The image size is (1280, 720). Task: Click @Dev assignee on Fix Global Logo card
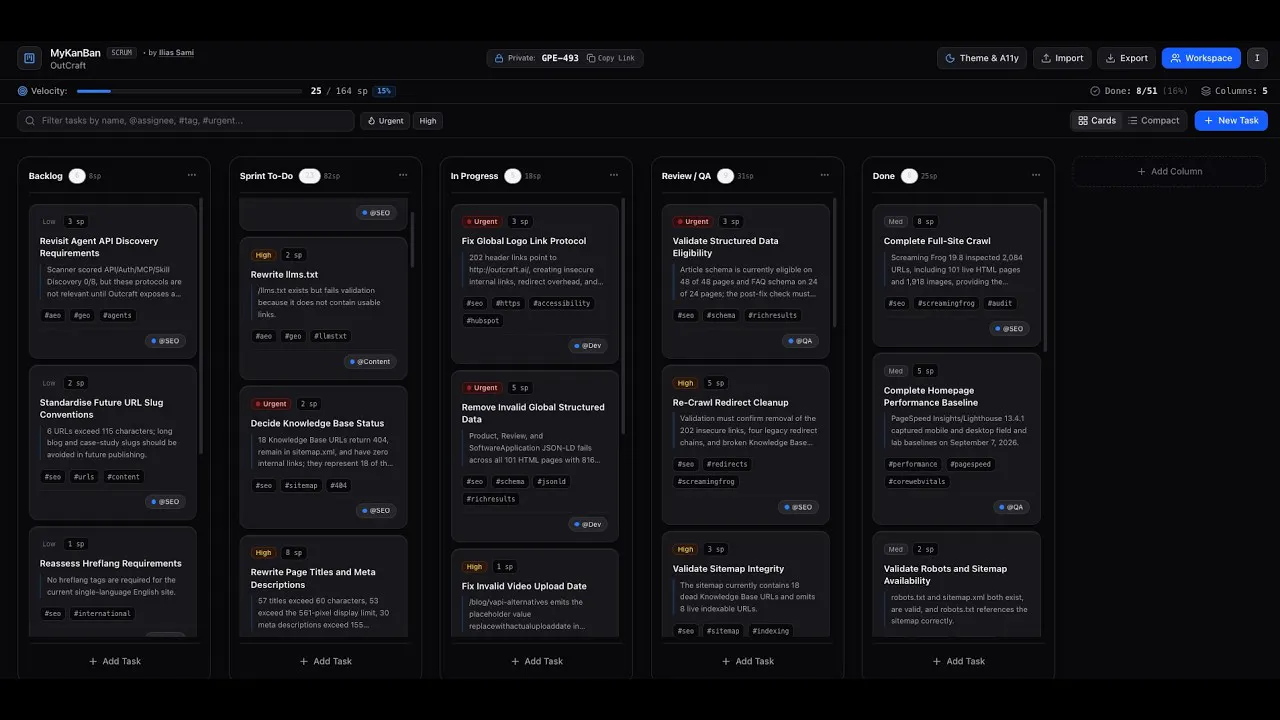pyautogui.click(x=587, y=346)
